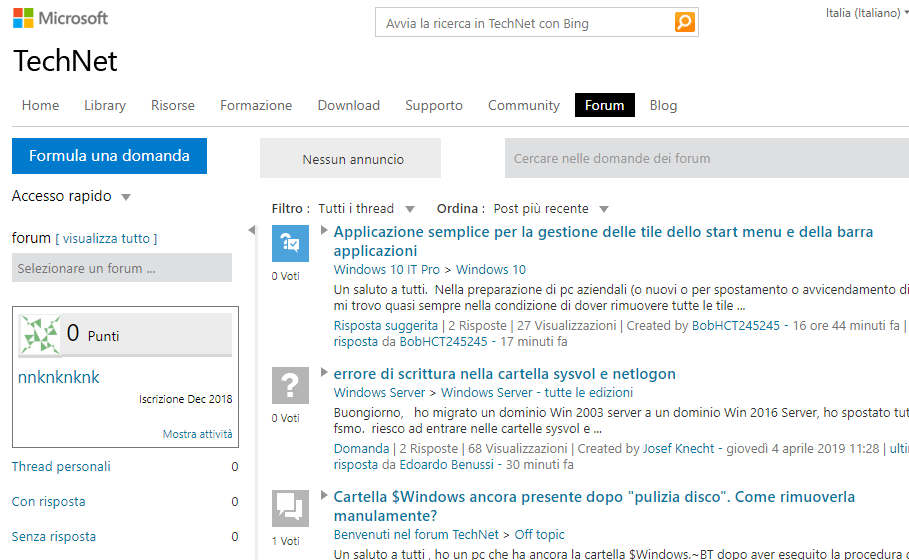Open the Thread personali link

pos(61,467)
